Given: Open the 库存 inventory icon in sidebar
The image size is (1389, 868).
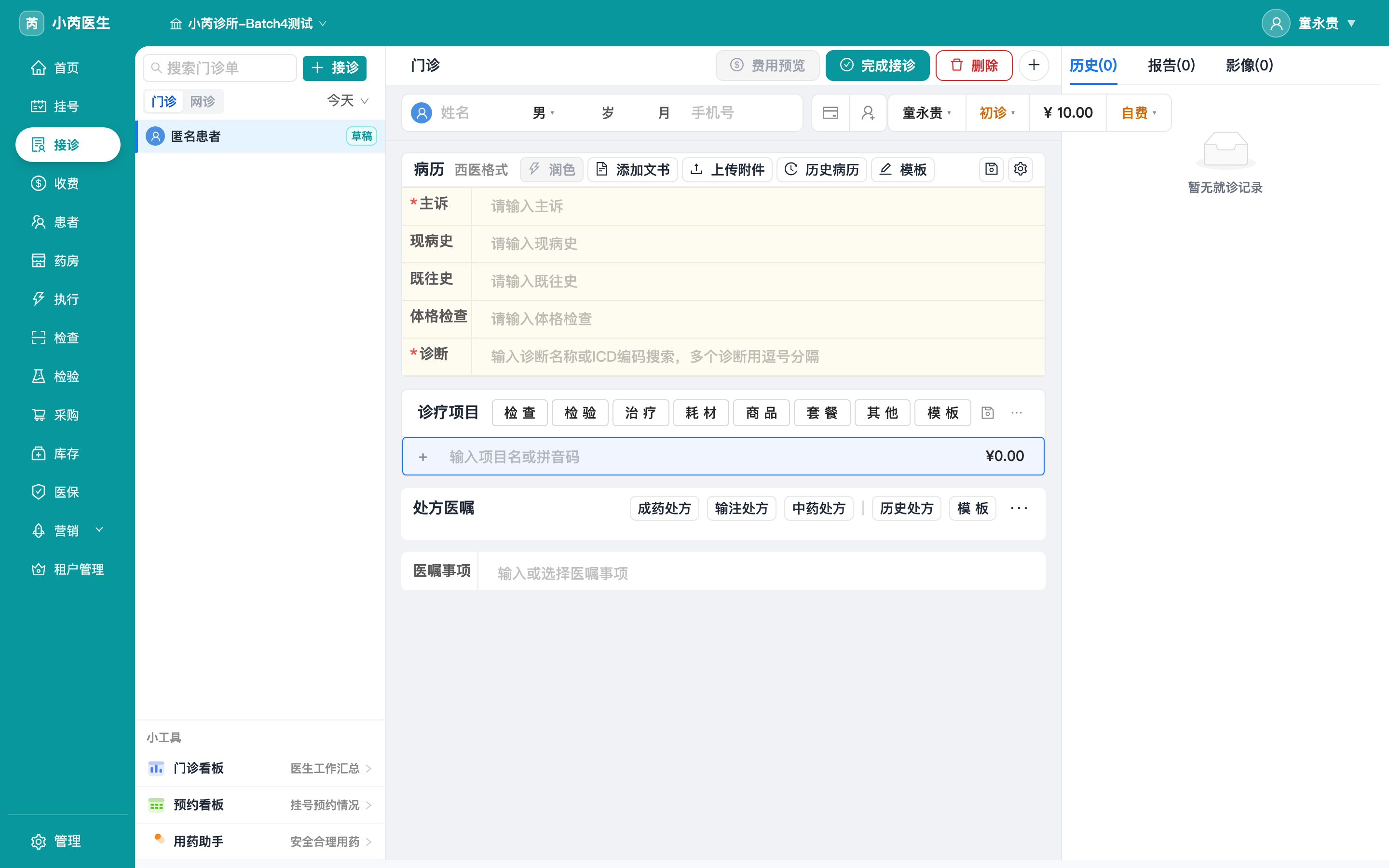Looking at the screenshot, I should pos(39,453).
